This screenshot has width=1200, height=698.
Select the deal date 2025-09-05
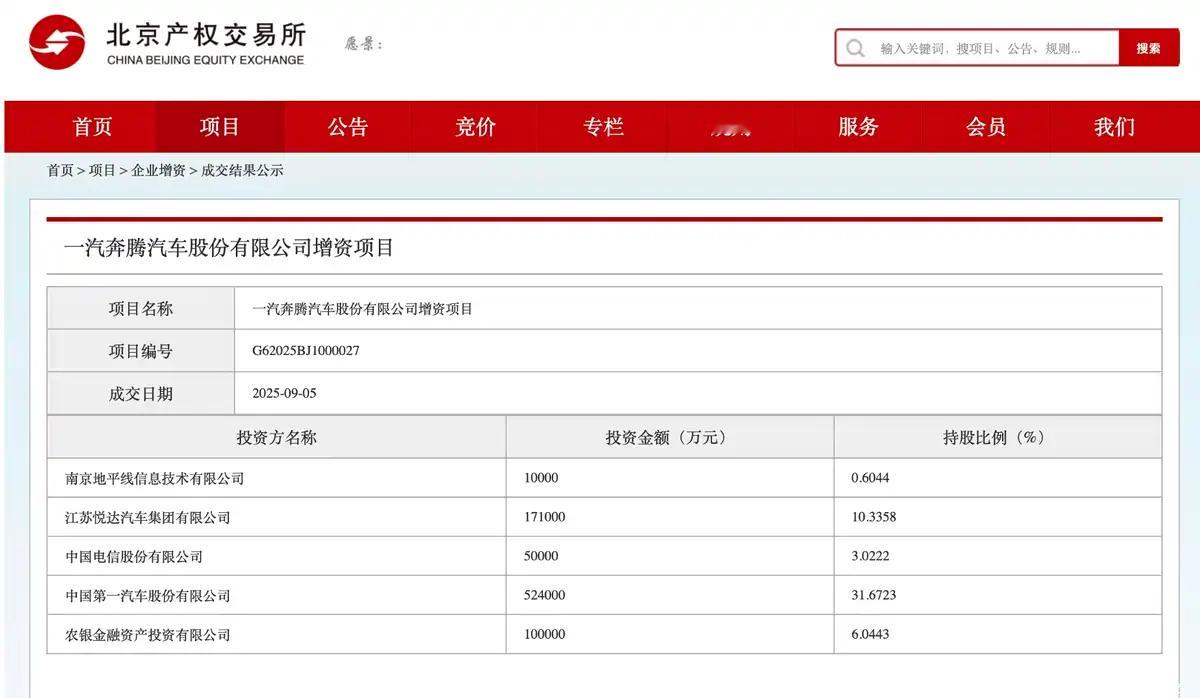click(284, 393)
